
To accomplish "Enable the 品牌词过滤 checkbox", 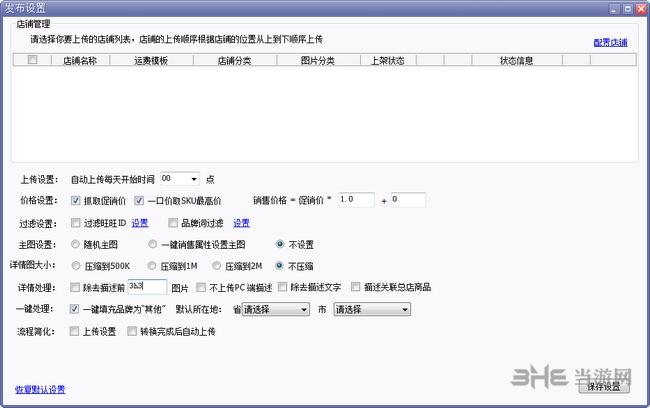I will [173, 223].
